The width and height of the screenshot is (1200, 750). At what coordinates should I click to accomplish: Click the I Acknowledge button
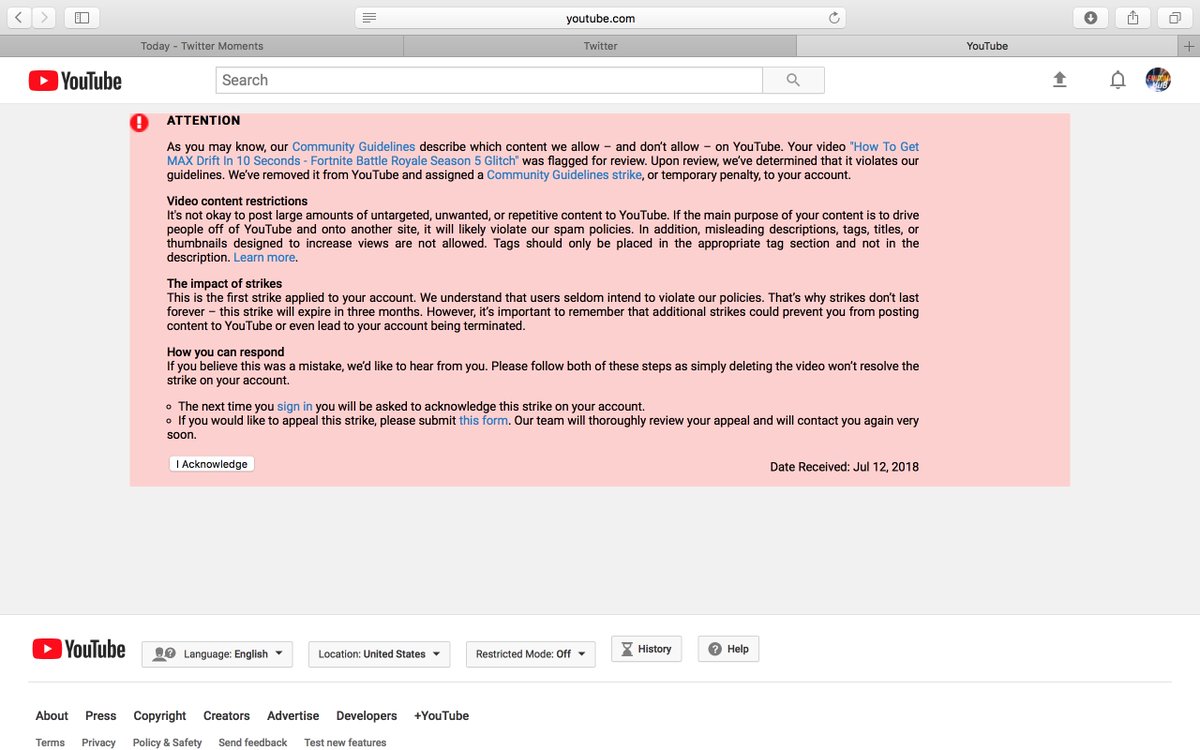click(211, 464)
